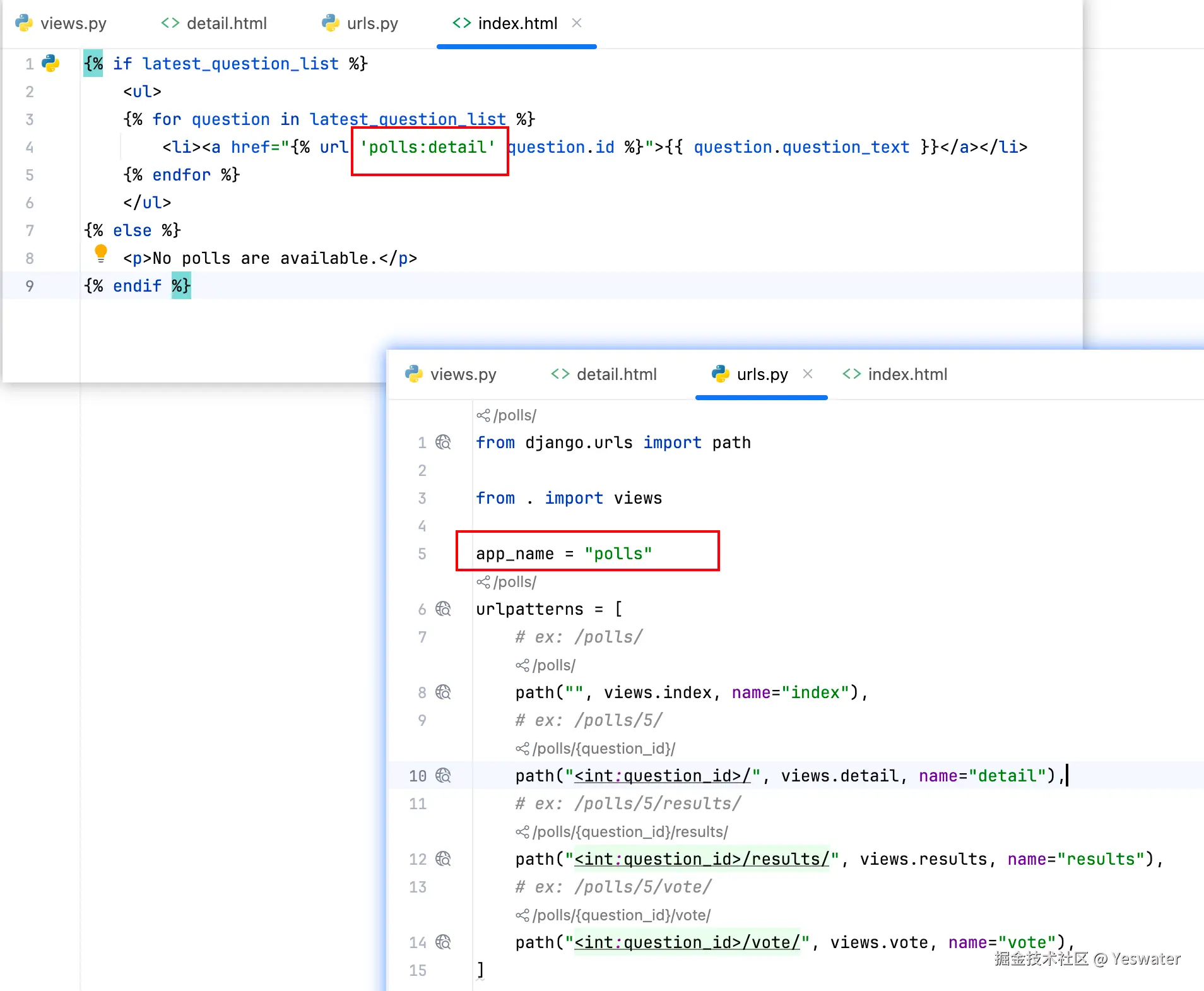Click URL gutter icon on line 14 vote path
Screen dimensions: 1204x991
pos(444,942)
